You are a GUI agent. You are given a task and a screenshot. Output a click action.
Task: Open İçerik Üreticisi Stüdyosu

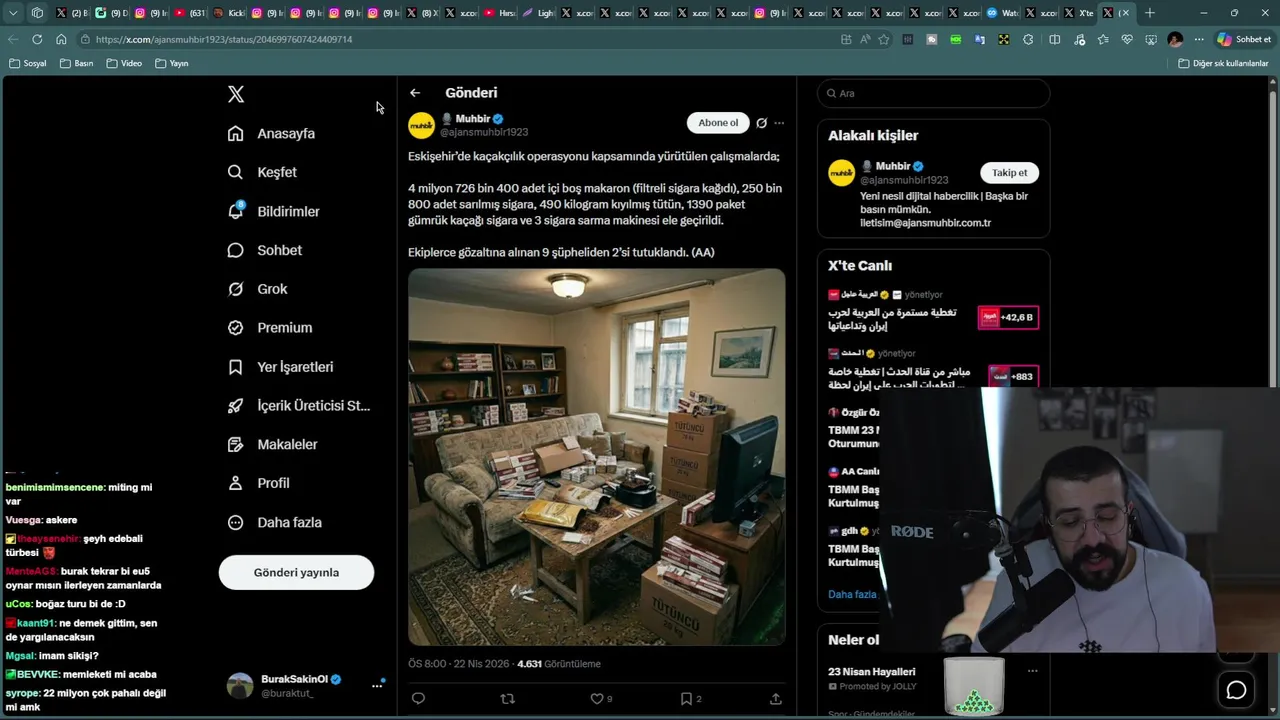click(x=298, y=405)
